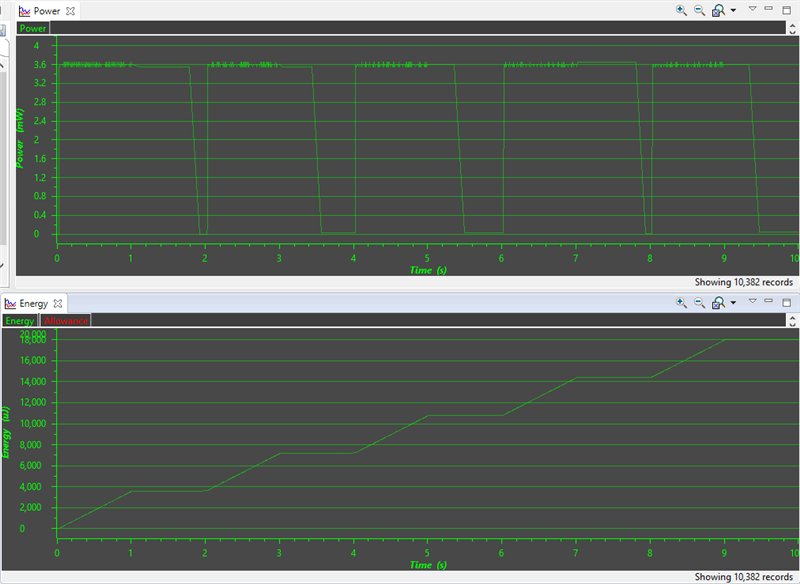This screenshot has width=800, height=584.
Task: Click Time (s) label on Power graph
Action: click(428, 270)
